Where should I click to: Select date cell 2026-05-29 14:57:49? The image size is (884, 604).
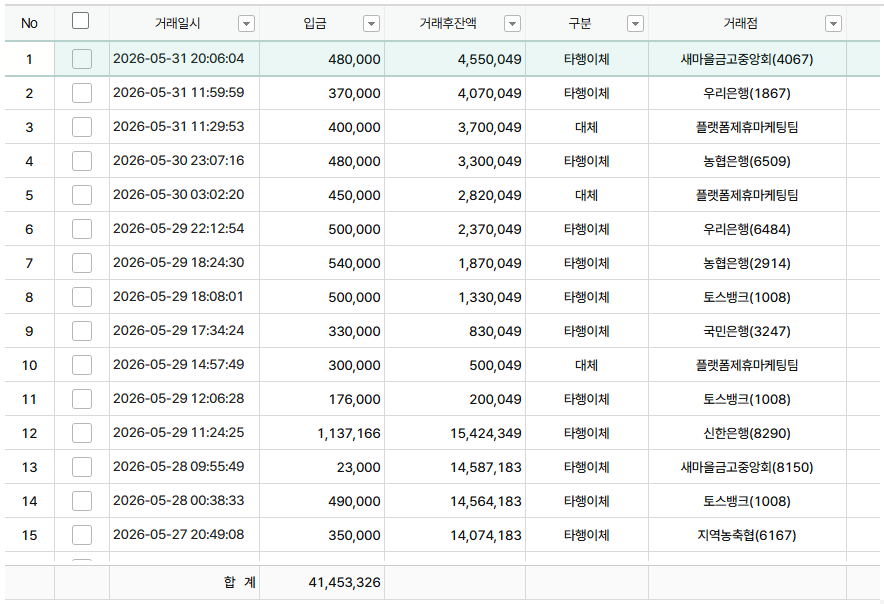[x=179, y=364]
